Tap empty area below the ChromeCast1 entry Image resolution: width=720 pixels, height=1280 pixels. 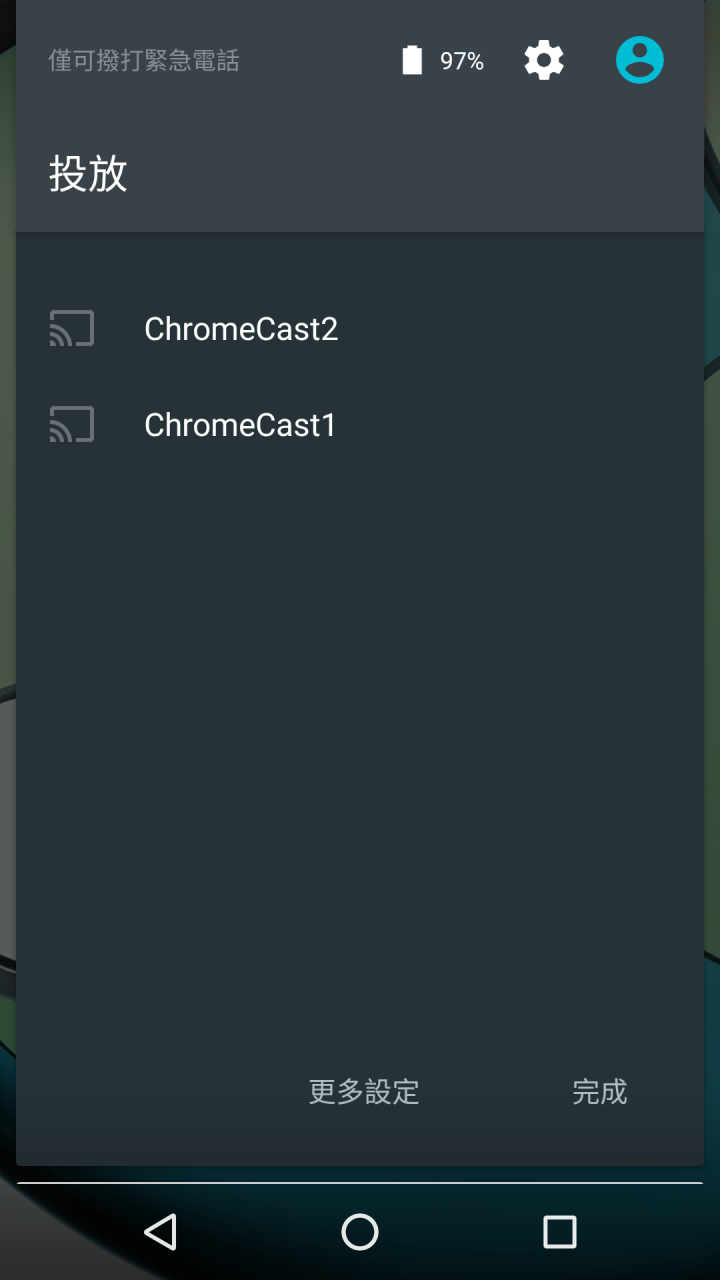tap(360, 740)
